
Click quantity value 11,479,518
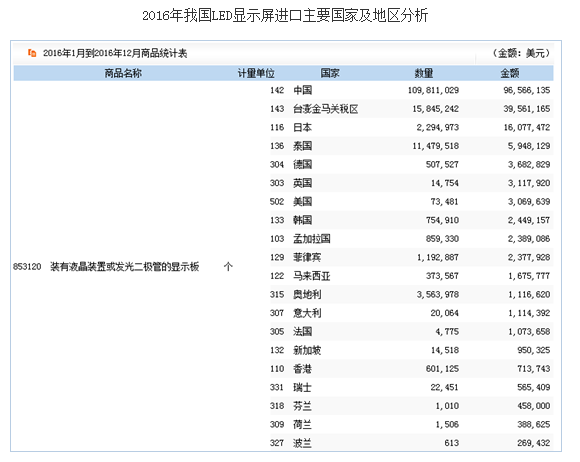436,146
